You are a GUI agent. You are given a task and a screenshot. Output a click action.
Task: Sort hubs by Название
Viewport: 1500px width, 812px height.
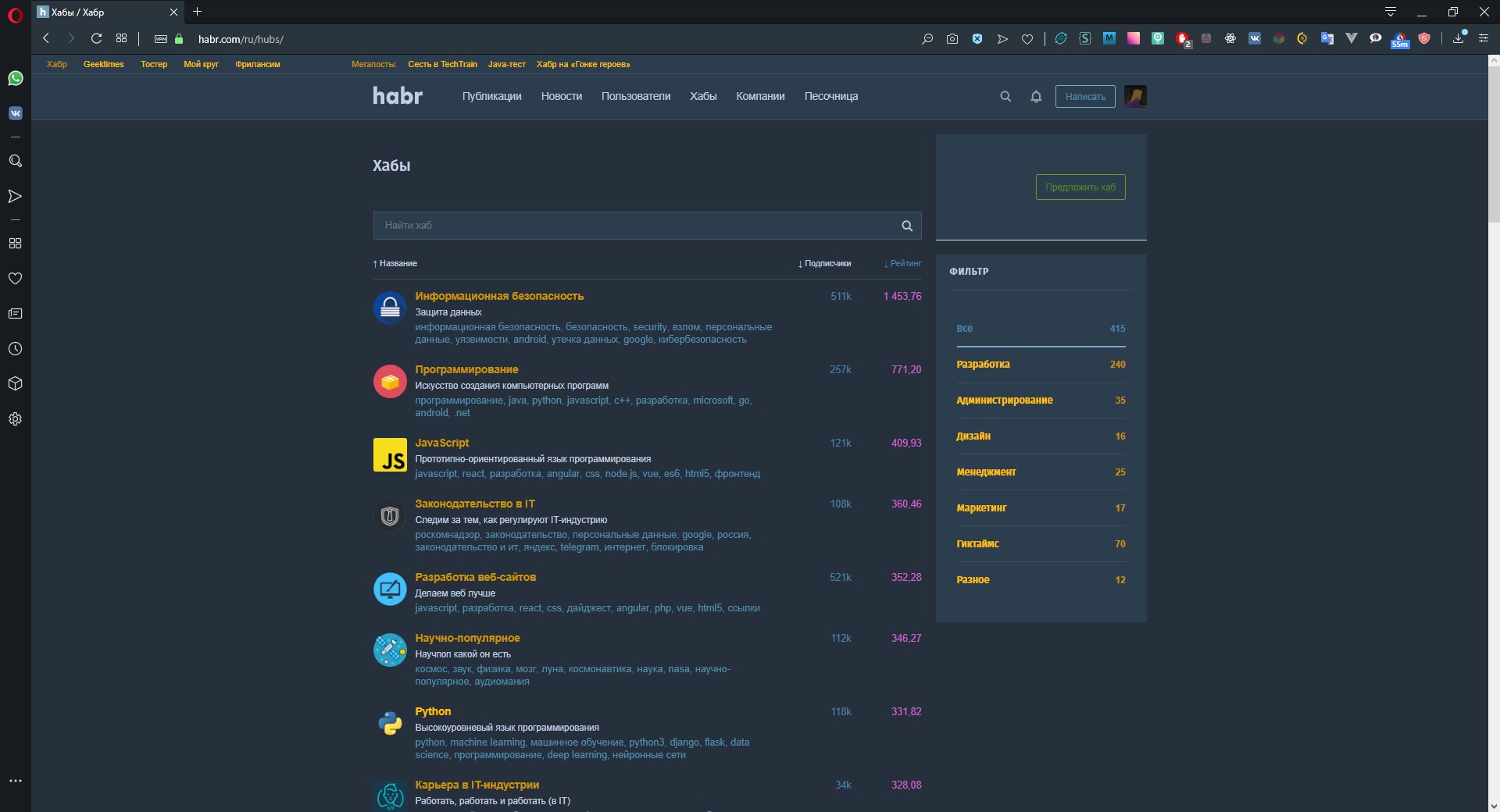pyautogui.click(x=395, y=263)
